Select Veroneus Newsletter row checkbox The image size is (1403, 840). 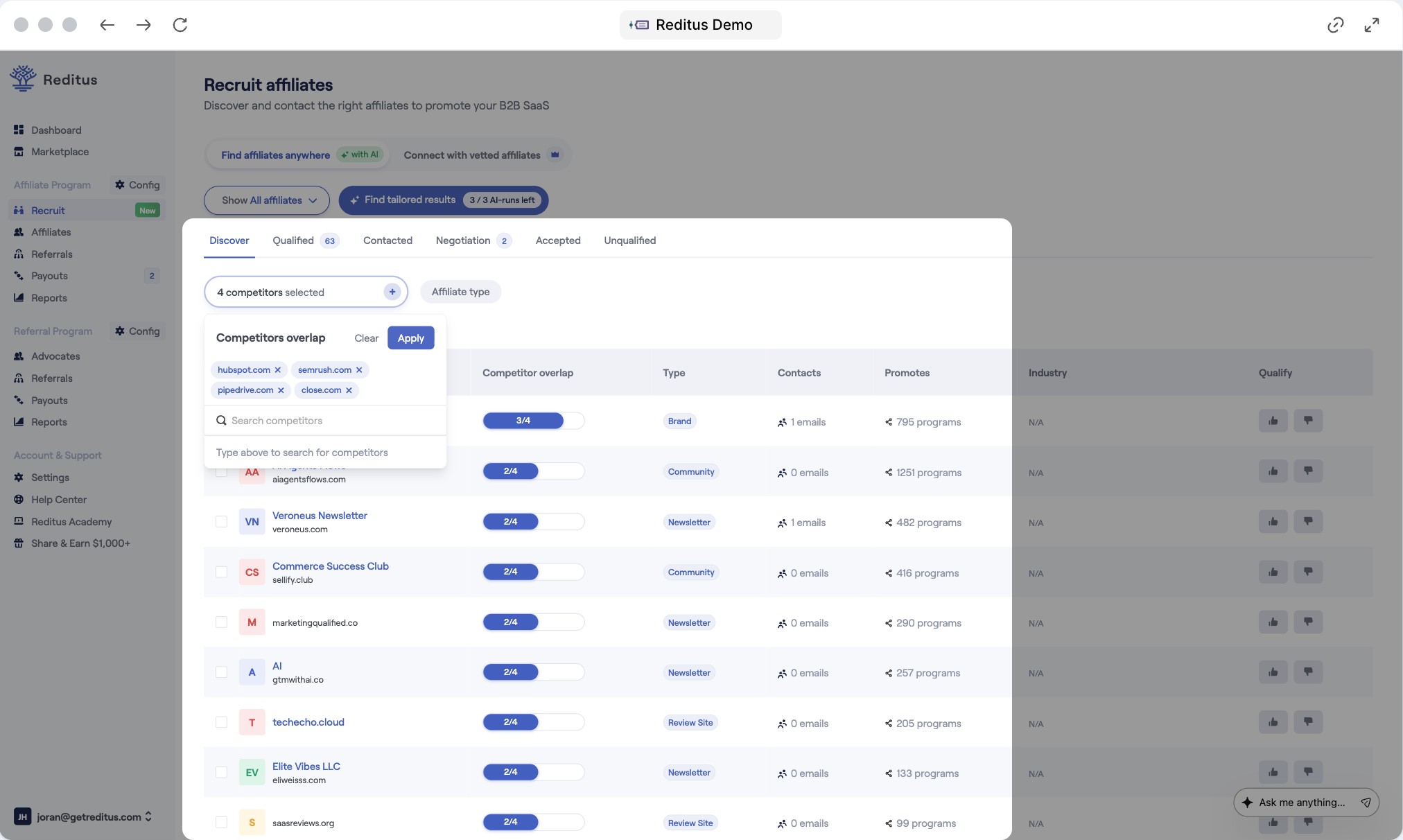click(221, 522)
